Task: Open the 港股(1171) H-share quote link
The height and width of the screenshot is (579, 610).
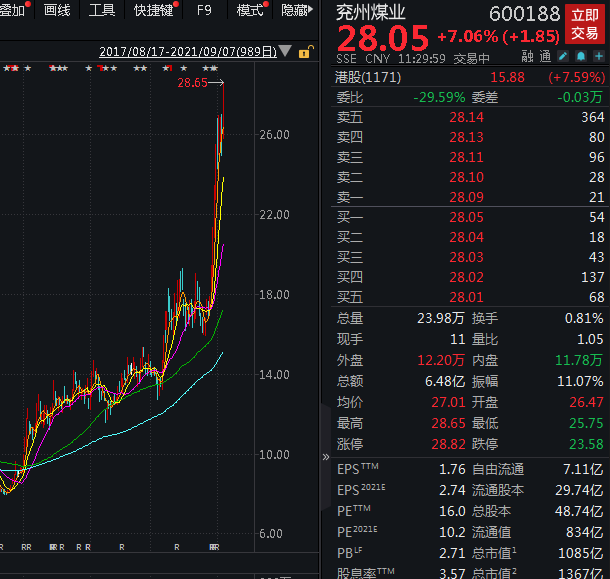Action: pyautogui.click(x=364, y=77)
